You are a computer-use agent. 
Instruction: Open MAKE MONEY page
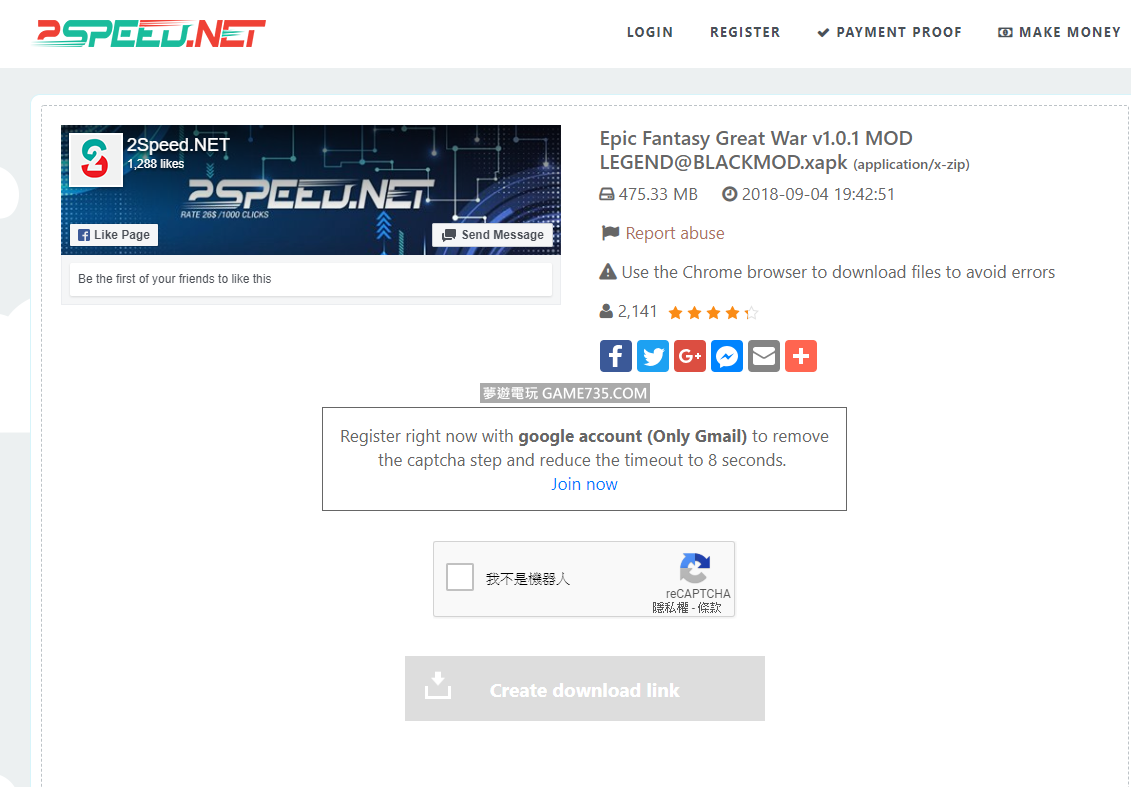point(1059,32)
